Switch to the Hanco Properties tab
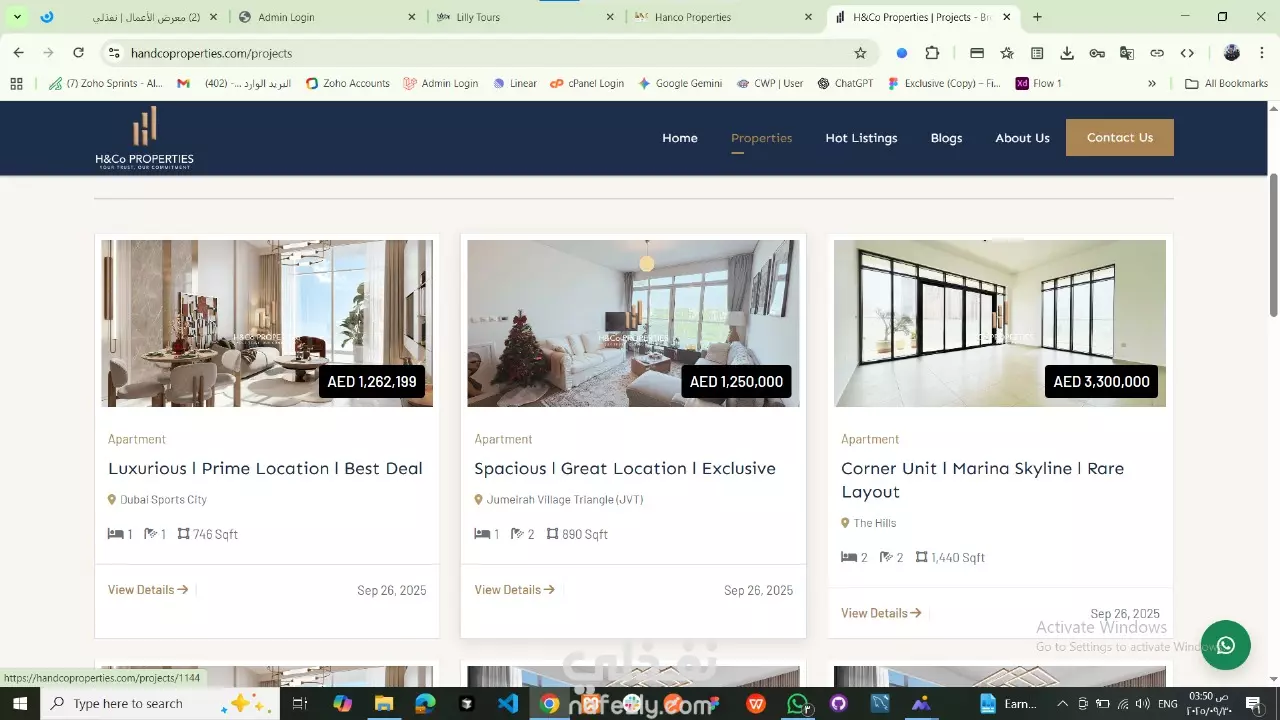Viewport: 1280px width, 720px height. point(725,17)
